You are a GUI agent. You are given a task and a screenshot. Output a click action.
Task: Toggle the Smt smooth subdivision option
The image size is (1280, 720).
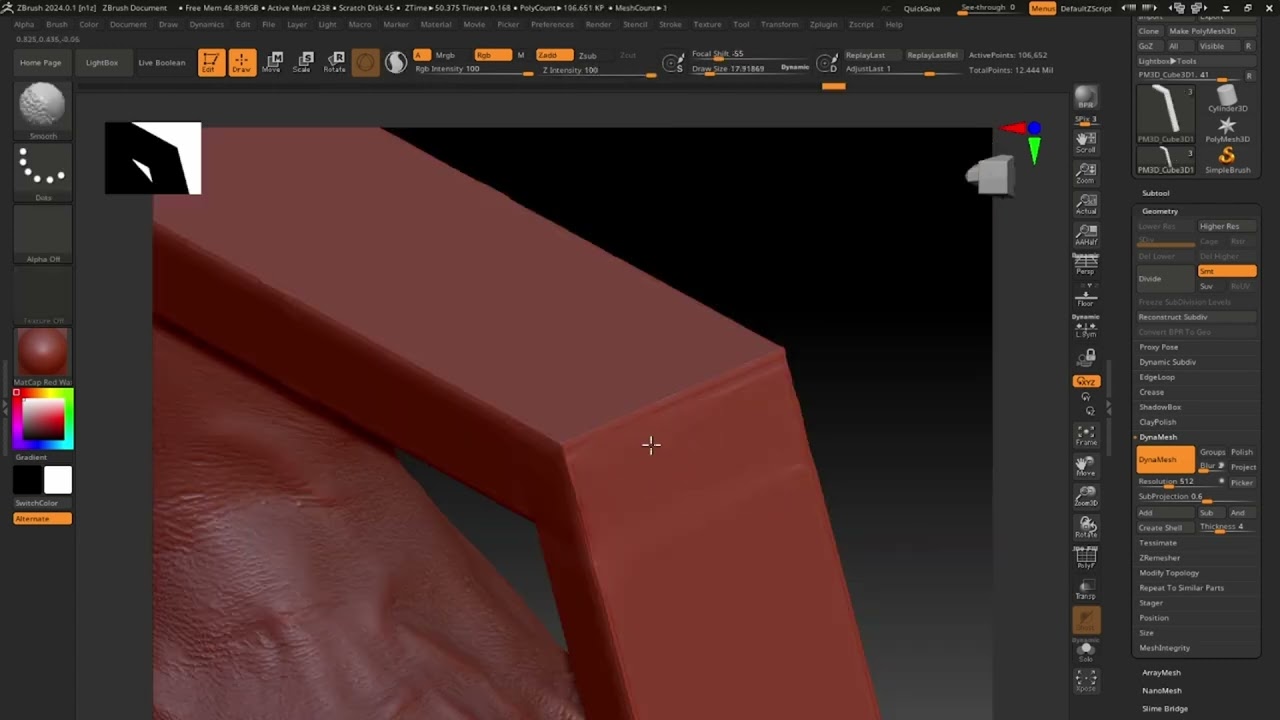pos(1227,271)
